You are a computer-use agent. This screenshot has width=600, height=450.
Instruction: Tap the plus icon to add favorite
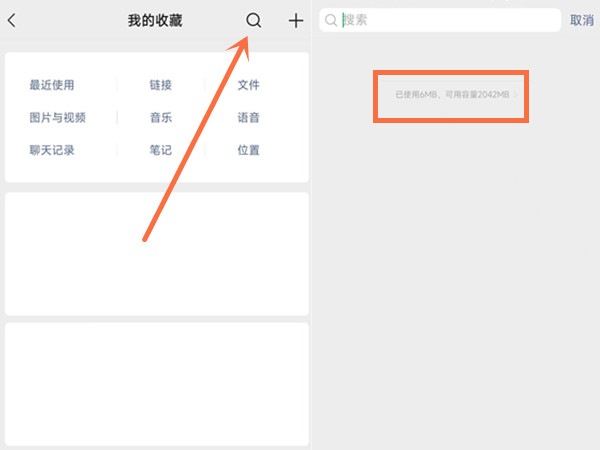[x=296, y=21]
